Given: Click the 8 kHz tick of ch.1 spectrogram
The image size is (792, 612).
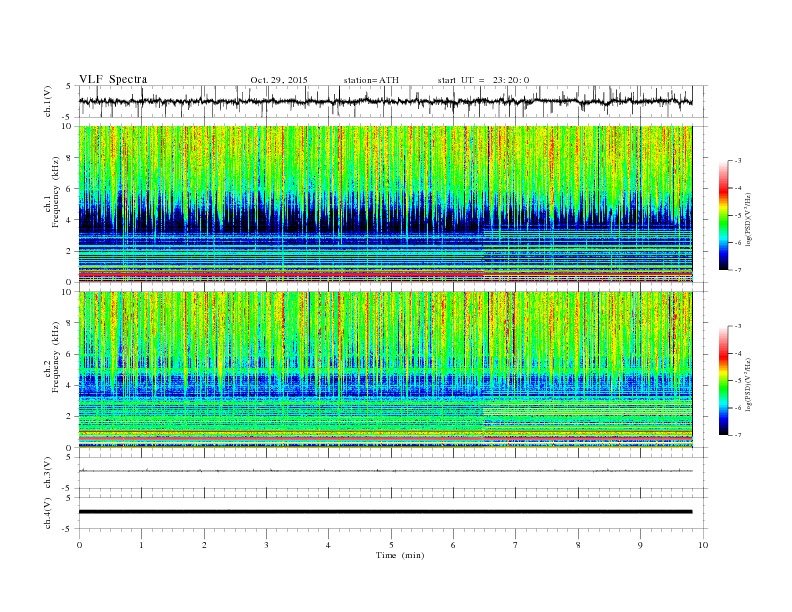Looking at the screenshot, I should pyautogui.click(x=70, y=158).
